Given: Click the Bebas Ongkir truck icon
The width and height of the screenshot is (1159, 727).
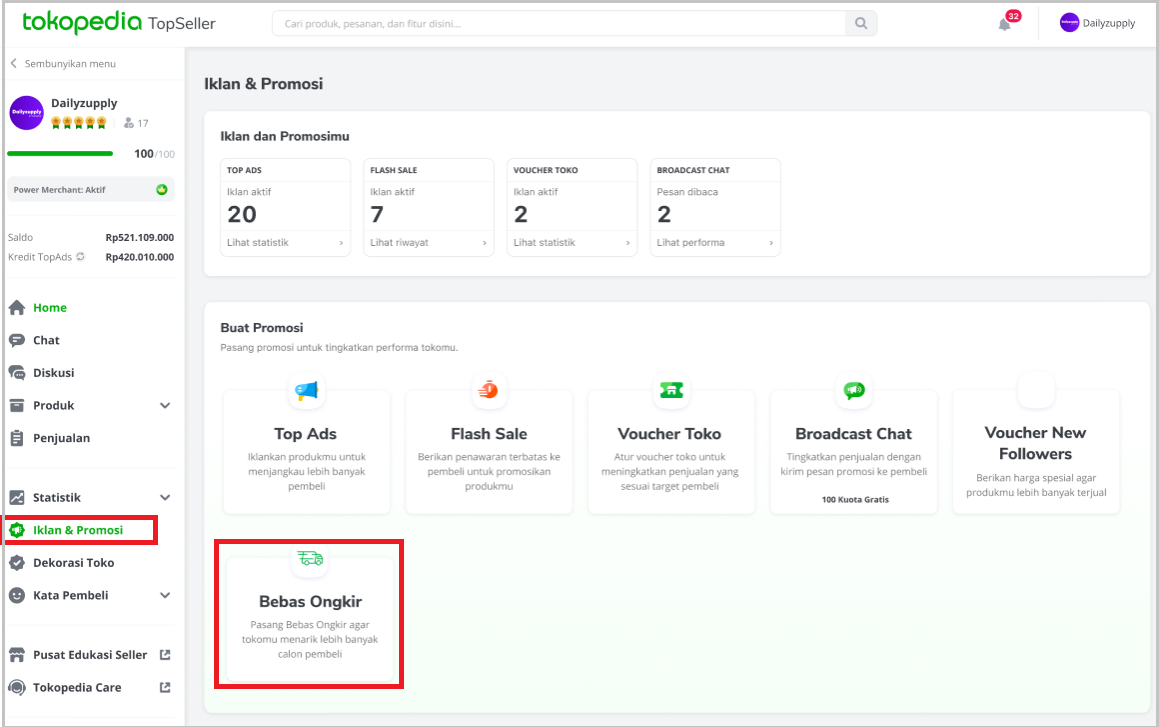Looking at the screenshot, I should tap(310, 558).
